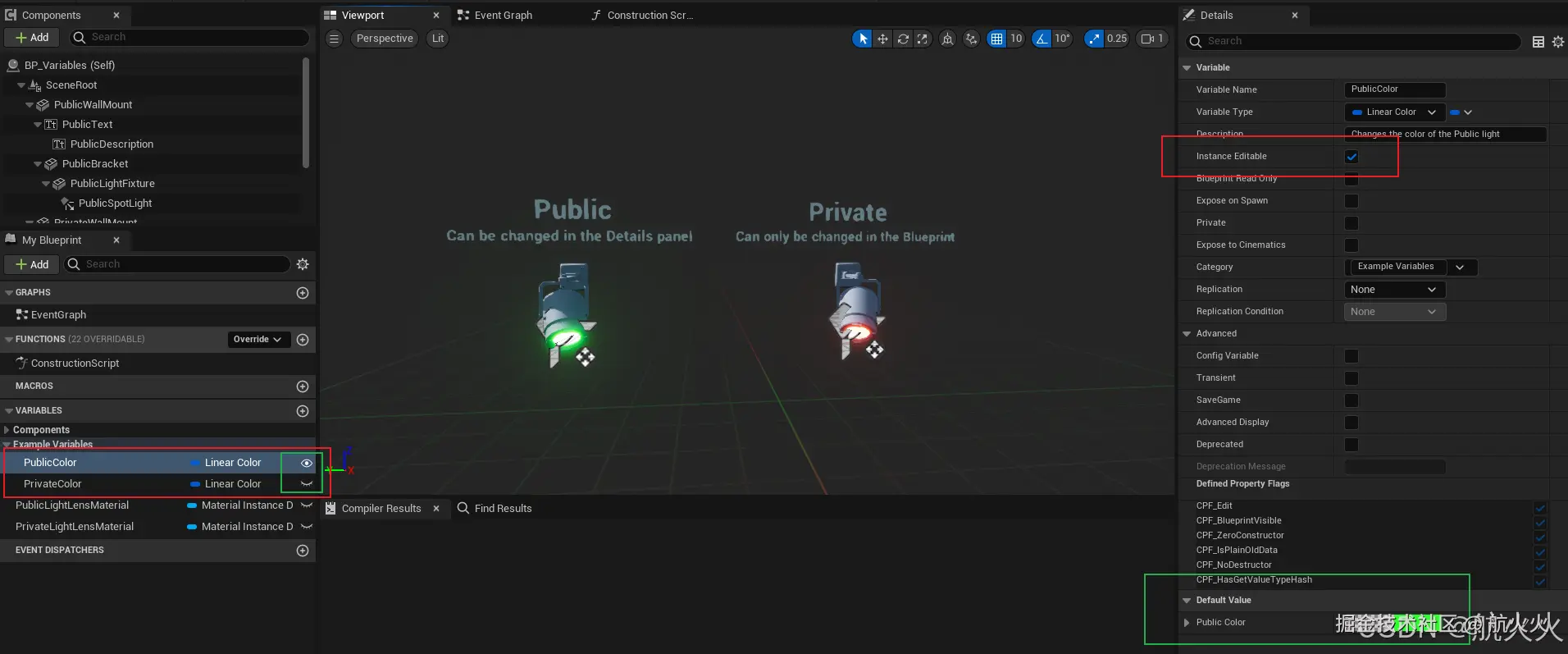Viewport: 1568px width, 654px height.
Task: Activate the Select objects mode in viewport
Action: click(862, 39)
